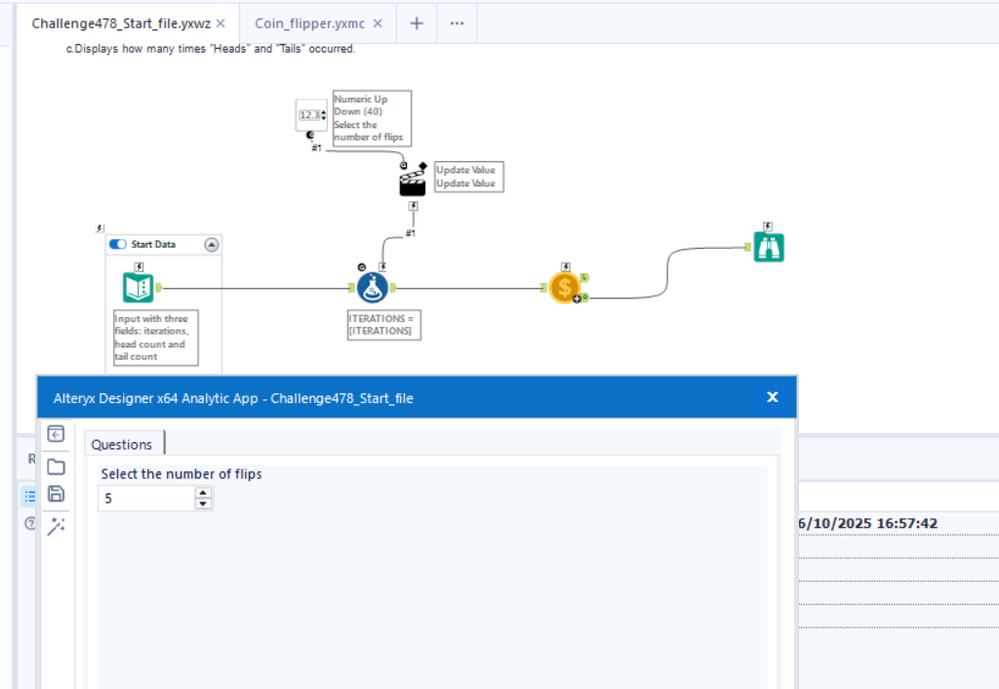Click the Analytic App dialog title bar text
This screenshot has width=999, height=689.
click(x=233, y=398)
